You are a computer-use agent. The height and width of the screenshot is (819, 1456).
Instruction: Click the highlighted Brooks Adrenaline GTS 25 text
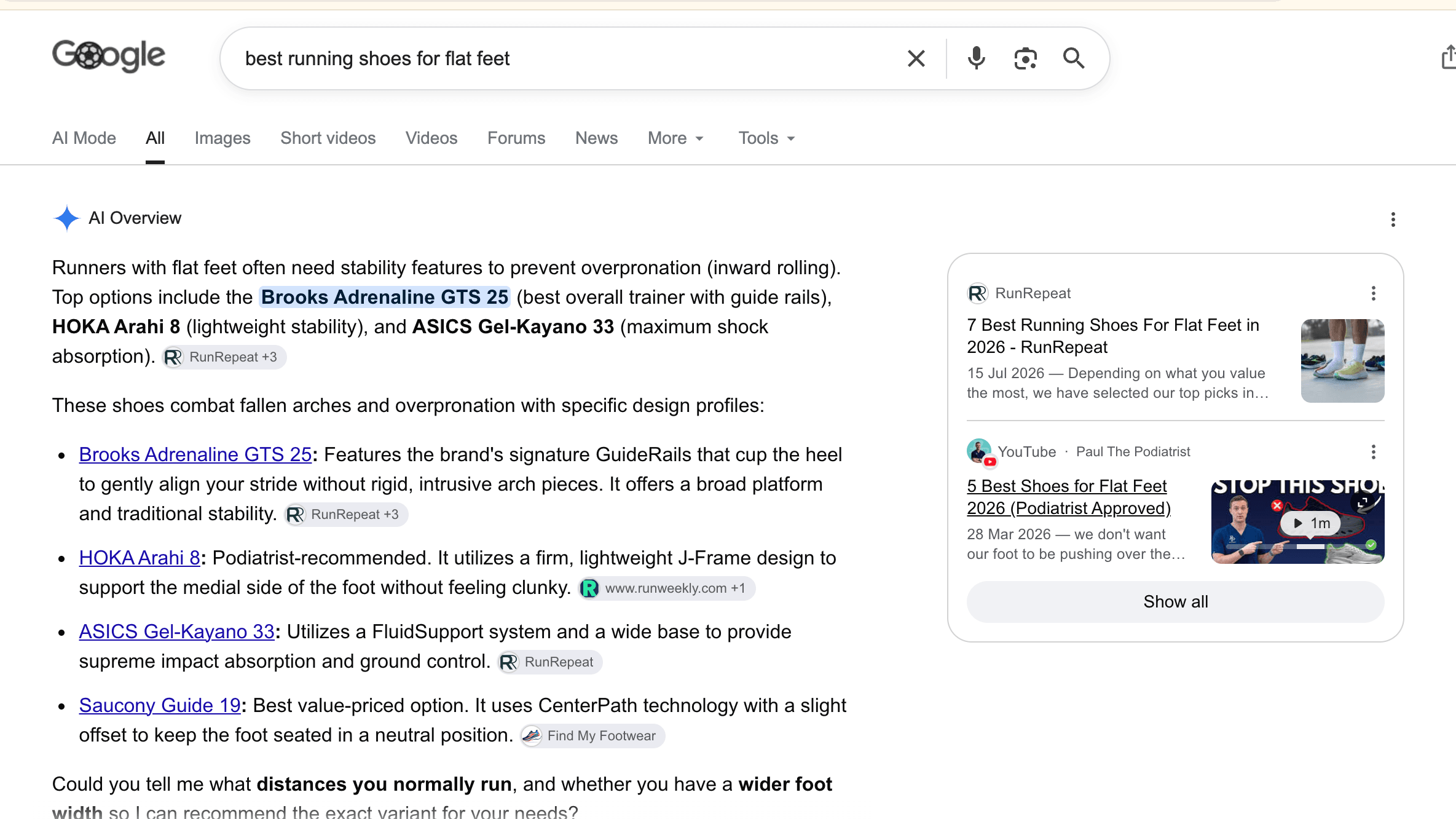(385, 297)
